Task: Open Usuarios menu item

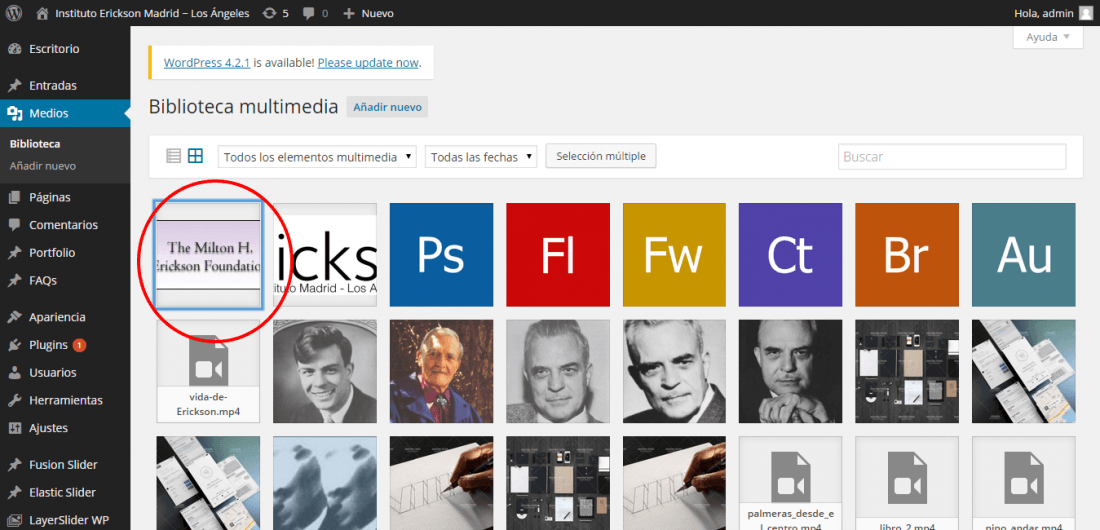Action: point(53,373)
